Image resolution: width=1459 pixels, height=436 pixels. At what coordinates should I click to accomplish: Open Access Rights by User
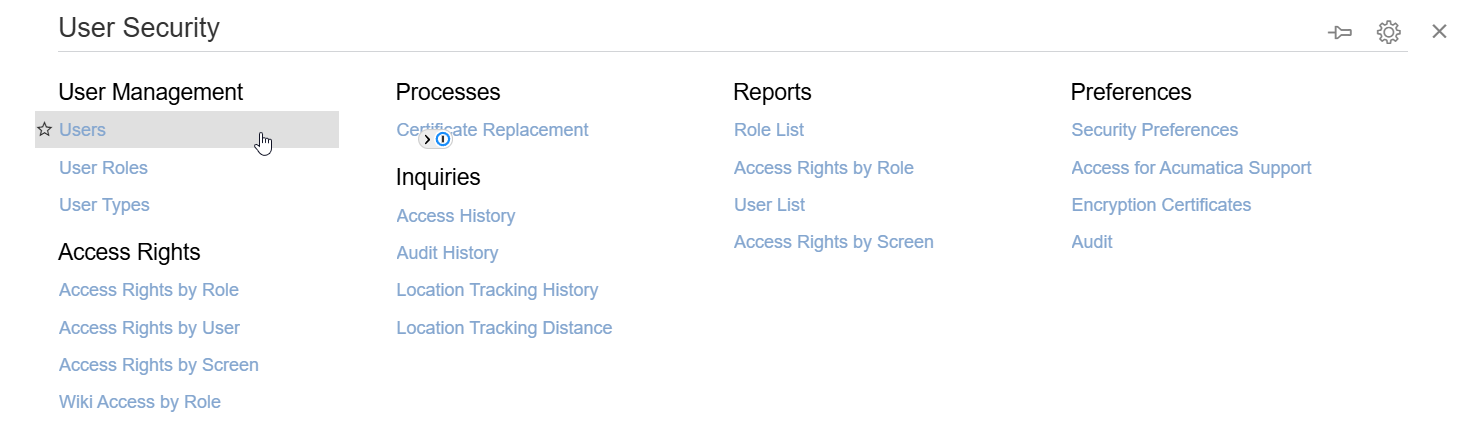tap(149, 328)
